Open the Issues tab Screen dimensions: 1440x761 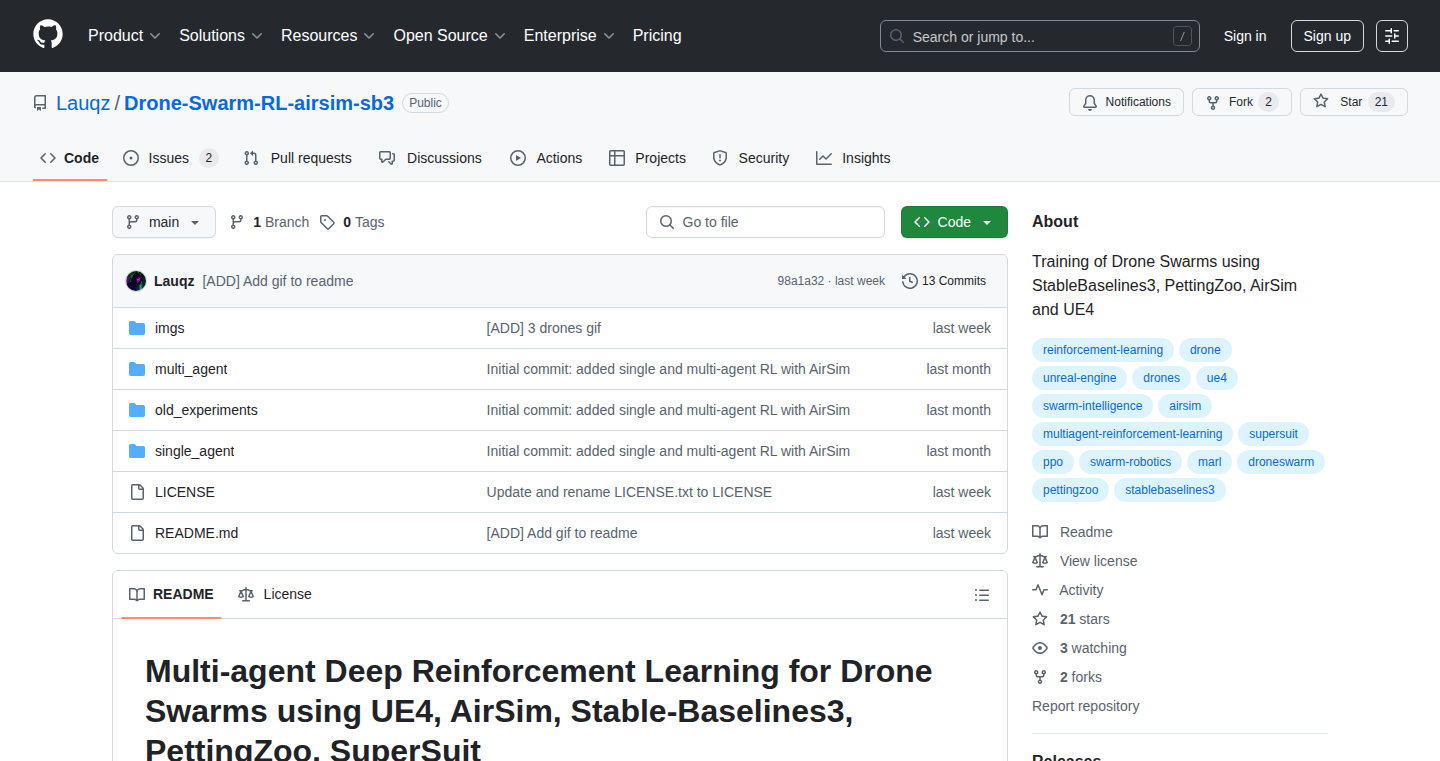[x=170, y=158]
